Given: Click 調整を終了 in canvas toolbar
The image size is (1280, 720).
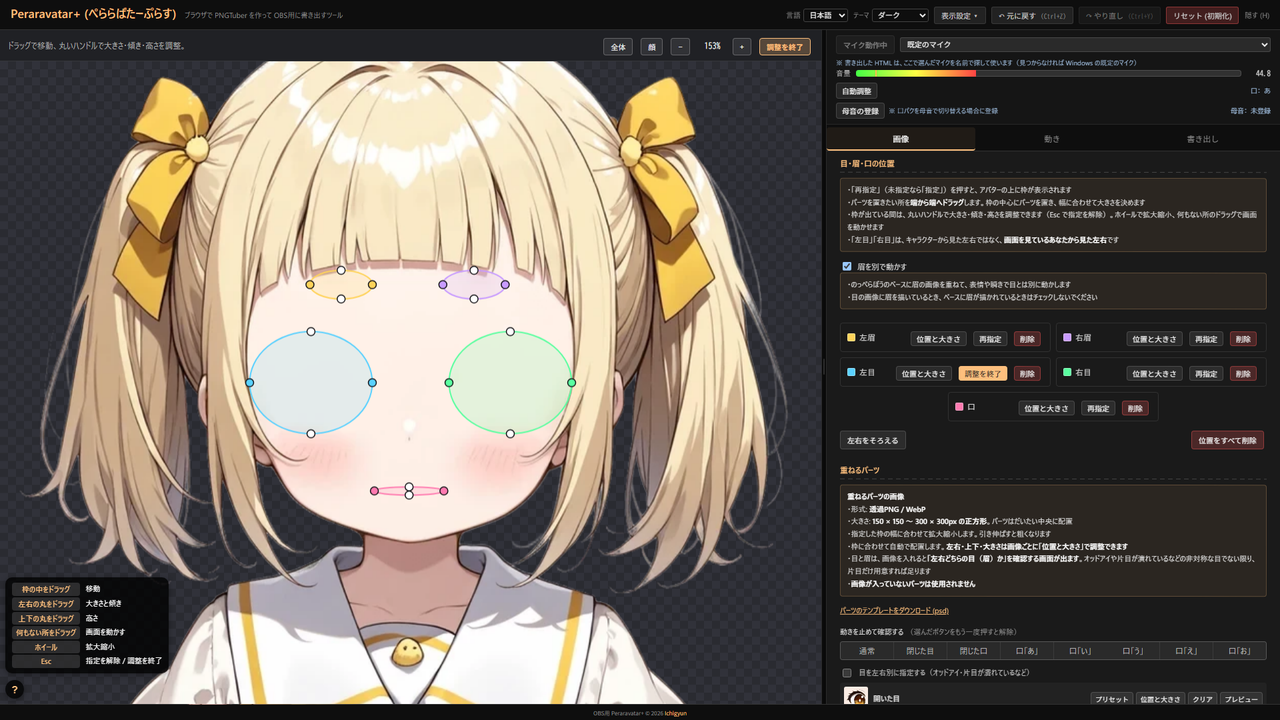Looking at the screenshot, I should point(785,47).
